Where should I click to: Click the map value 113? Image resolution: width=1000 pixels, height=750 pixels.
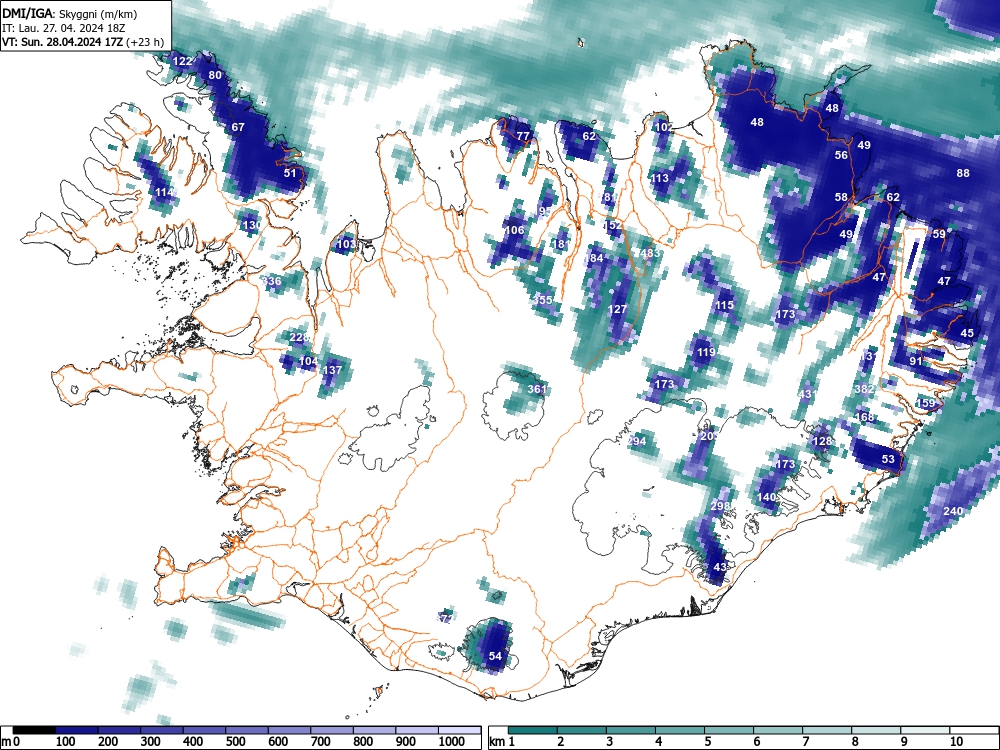(x=659, y=178)
